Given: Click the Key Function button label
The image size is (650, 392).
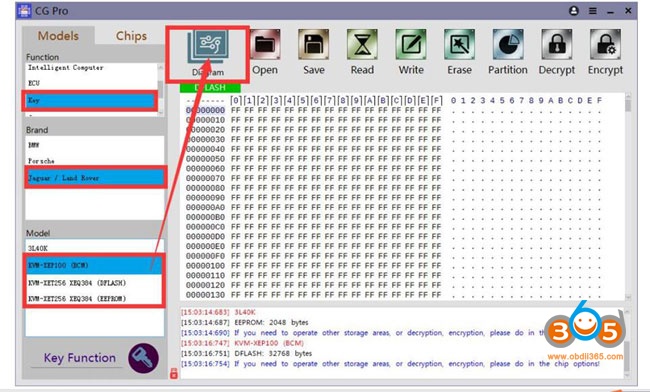Looking at the screenshot, I should click(x=80, y=358).
